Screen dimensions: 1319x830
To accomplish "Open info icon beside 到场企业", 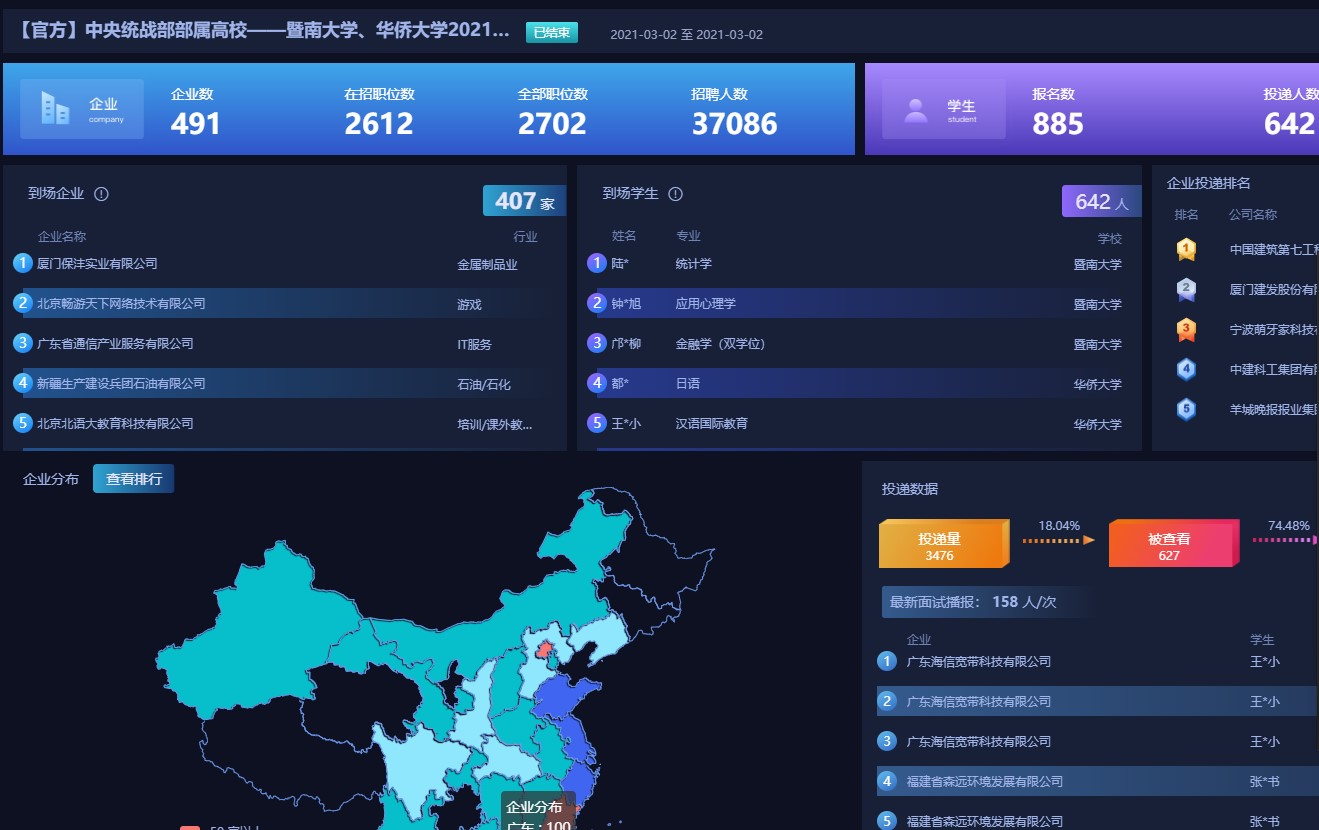I will pos(101,194).
